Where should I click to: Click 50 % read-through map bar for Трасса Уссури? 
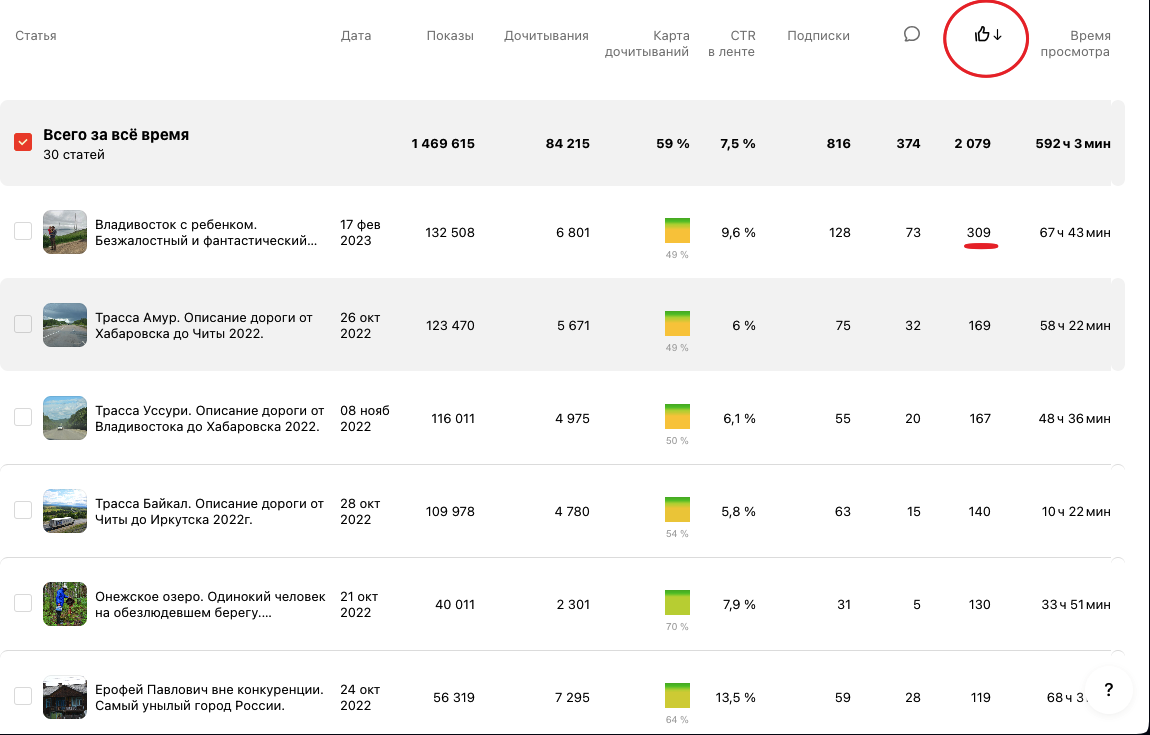pyautogui.click(x=677, y=417)
